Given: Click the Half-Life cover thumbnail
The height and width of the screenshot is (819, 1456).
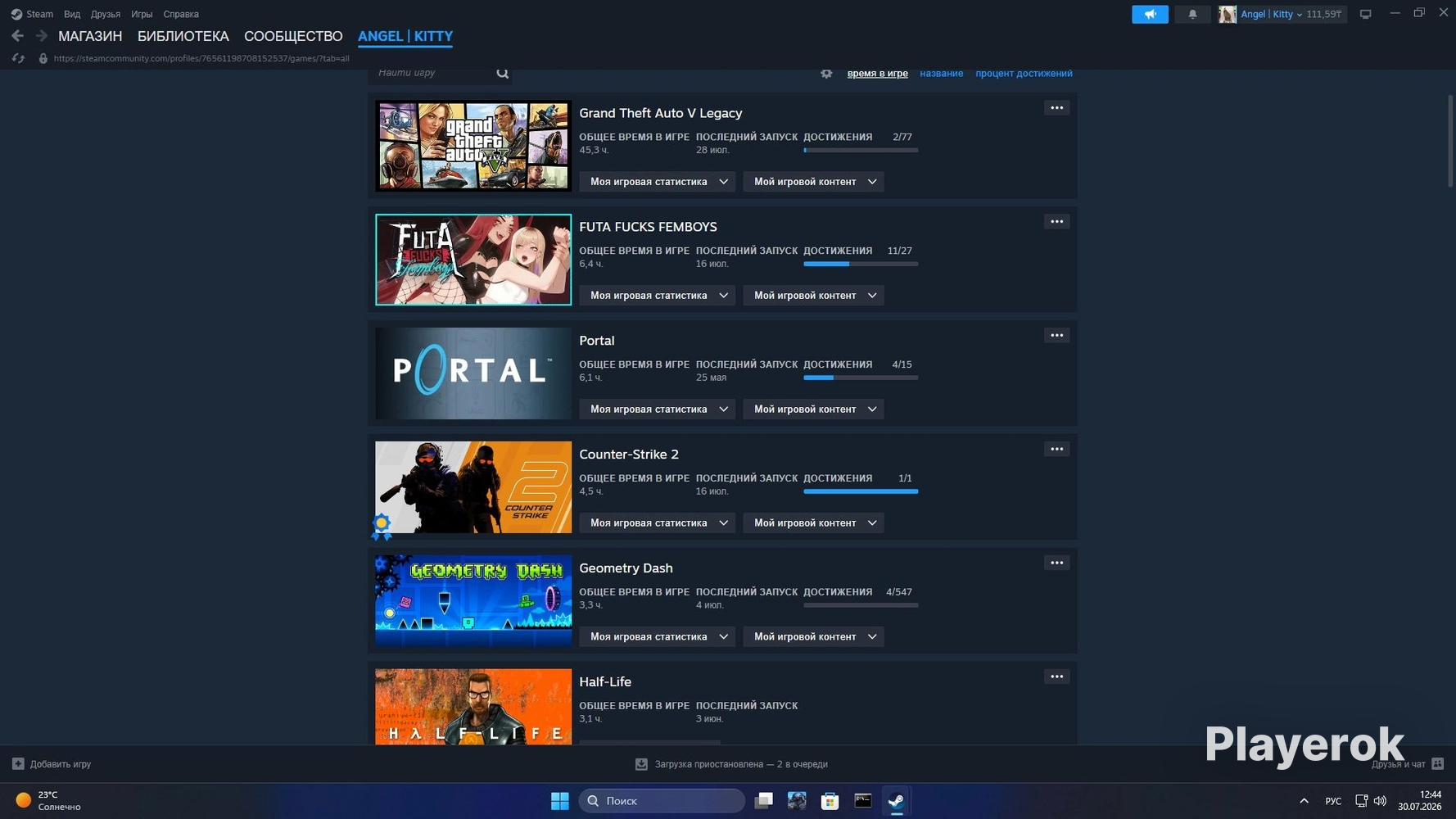Looking at the screenshot, I should click(x=473, y=707).
